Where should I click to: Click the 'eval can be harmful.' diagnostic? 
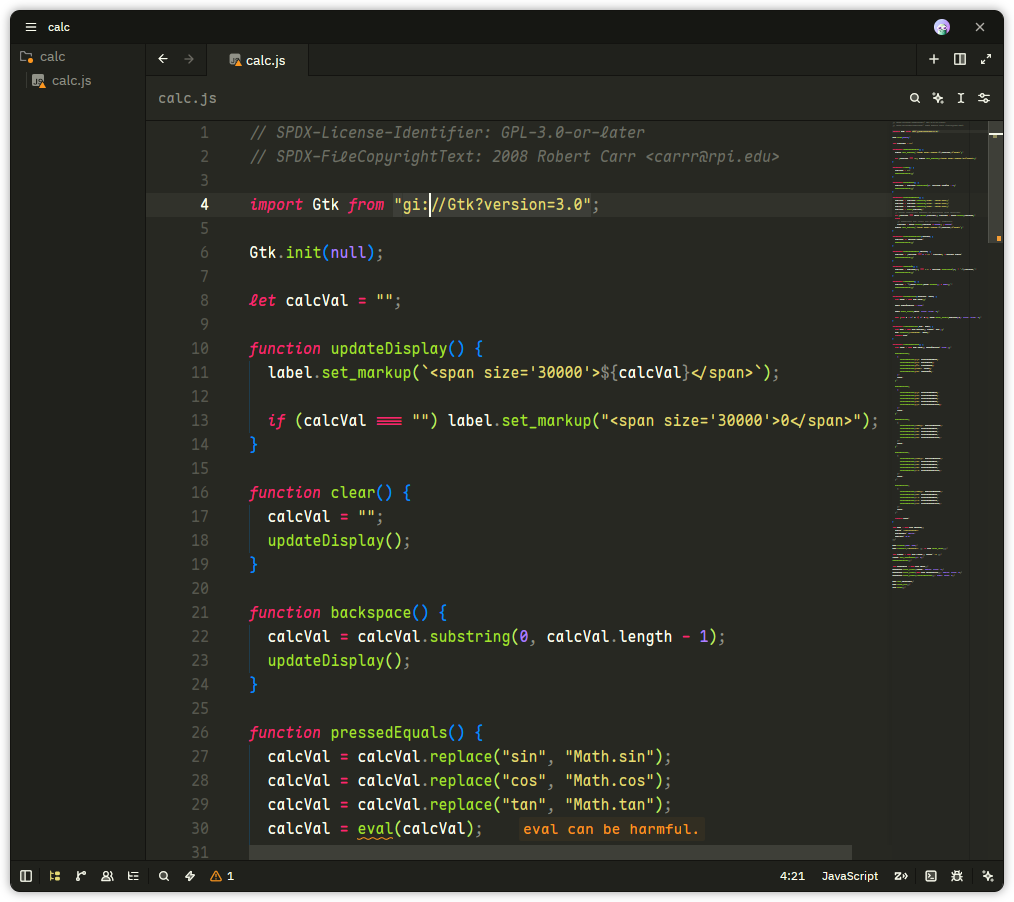click(611, 829)
